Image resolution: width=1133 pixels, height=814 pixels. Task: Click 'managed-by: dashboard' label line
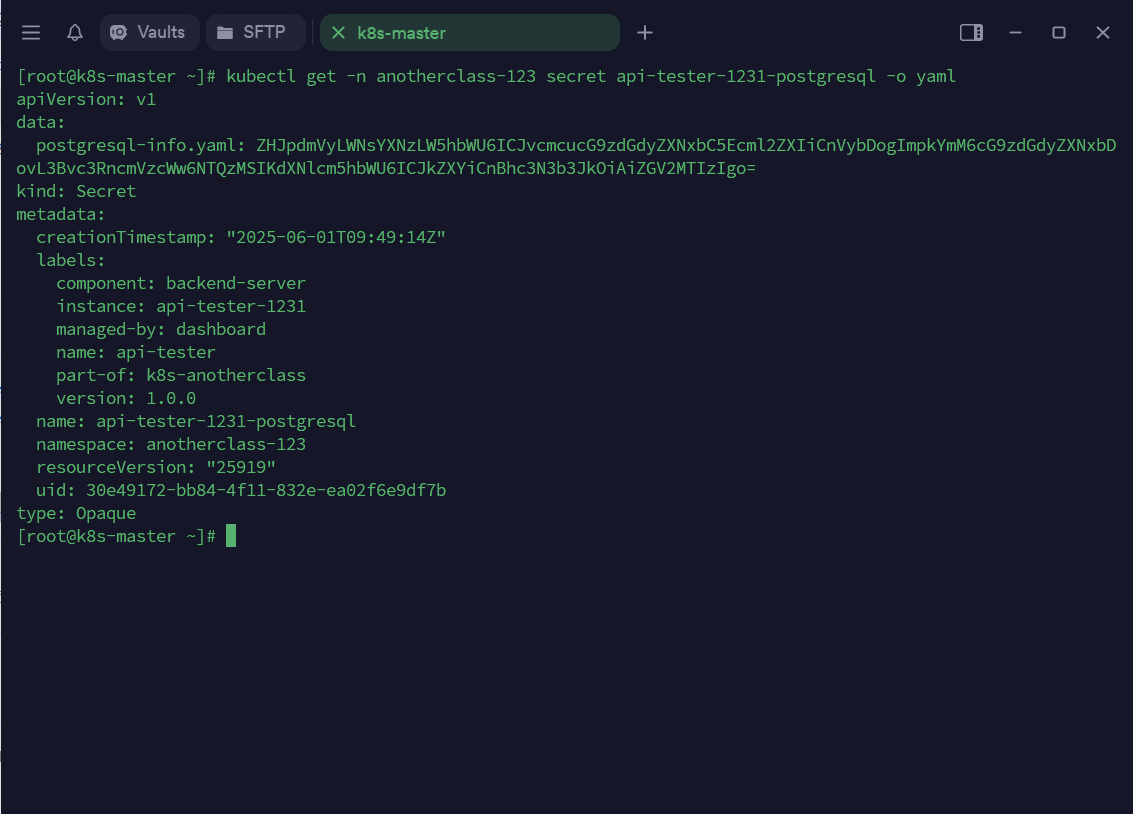coord(161,329)
